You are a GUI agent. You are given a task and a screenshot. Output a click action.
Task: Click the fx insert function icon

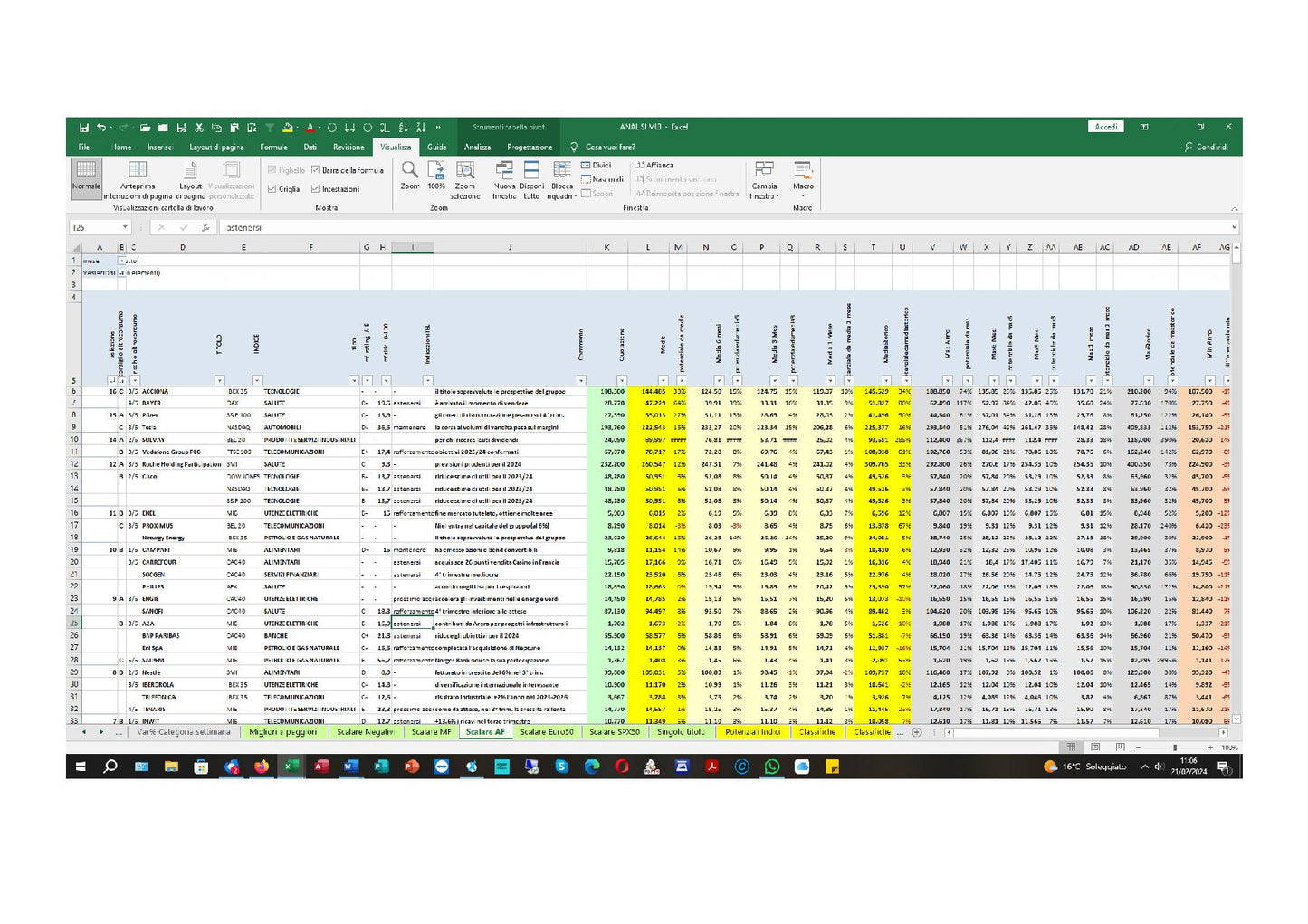205,227
